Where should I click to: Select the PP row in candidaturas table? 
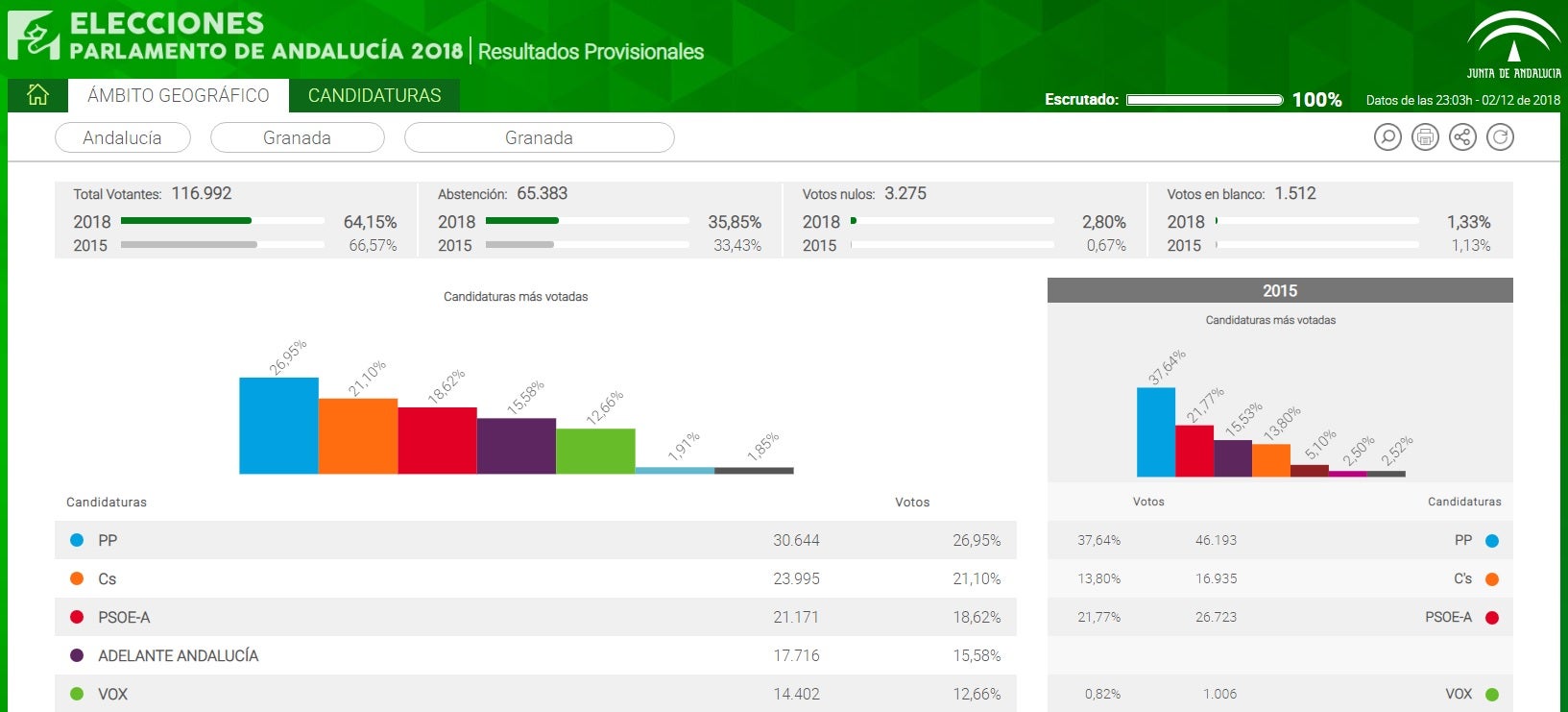pos(535,540)
